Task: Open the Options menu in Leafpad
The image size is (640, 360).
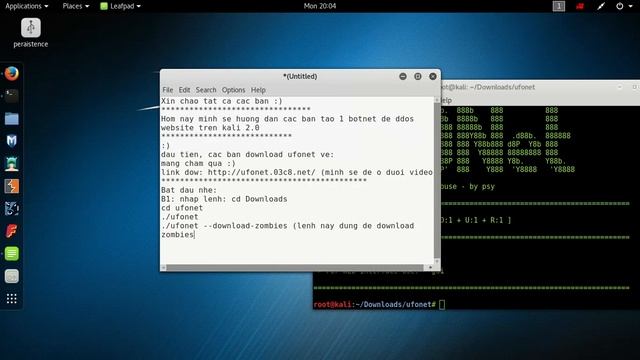Action: click(233, 90)
